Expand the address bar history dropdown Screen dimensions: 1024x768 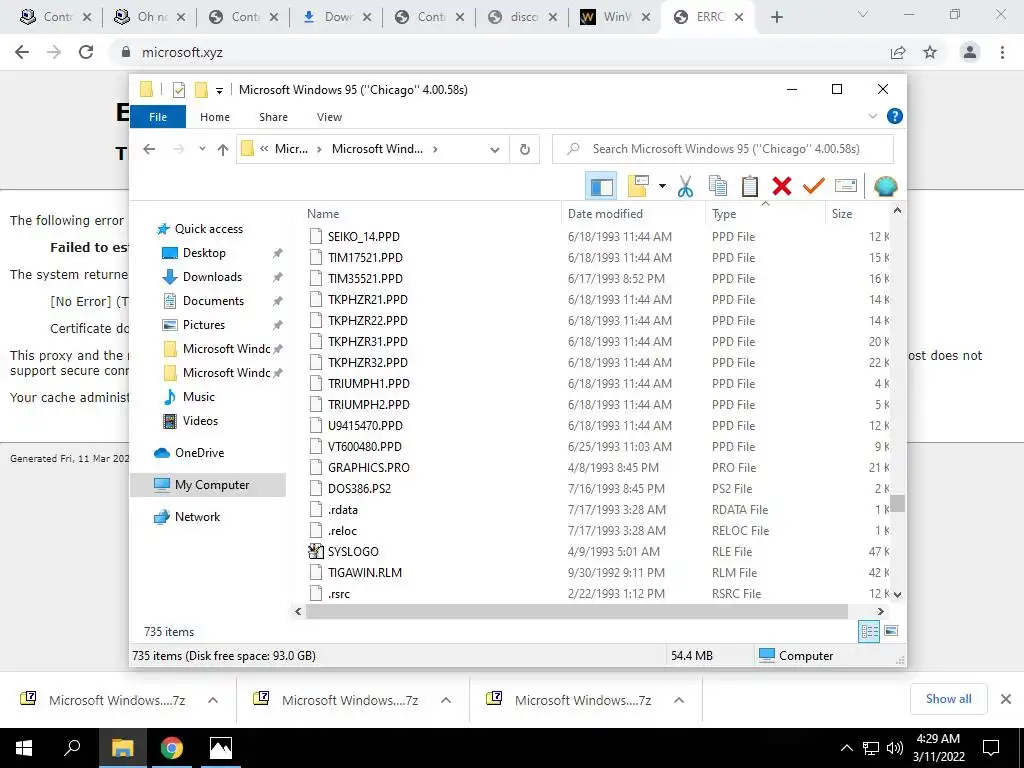[x=495, y=150]
